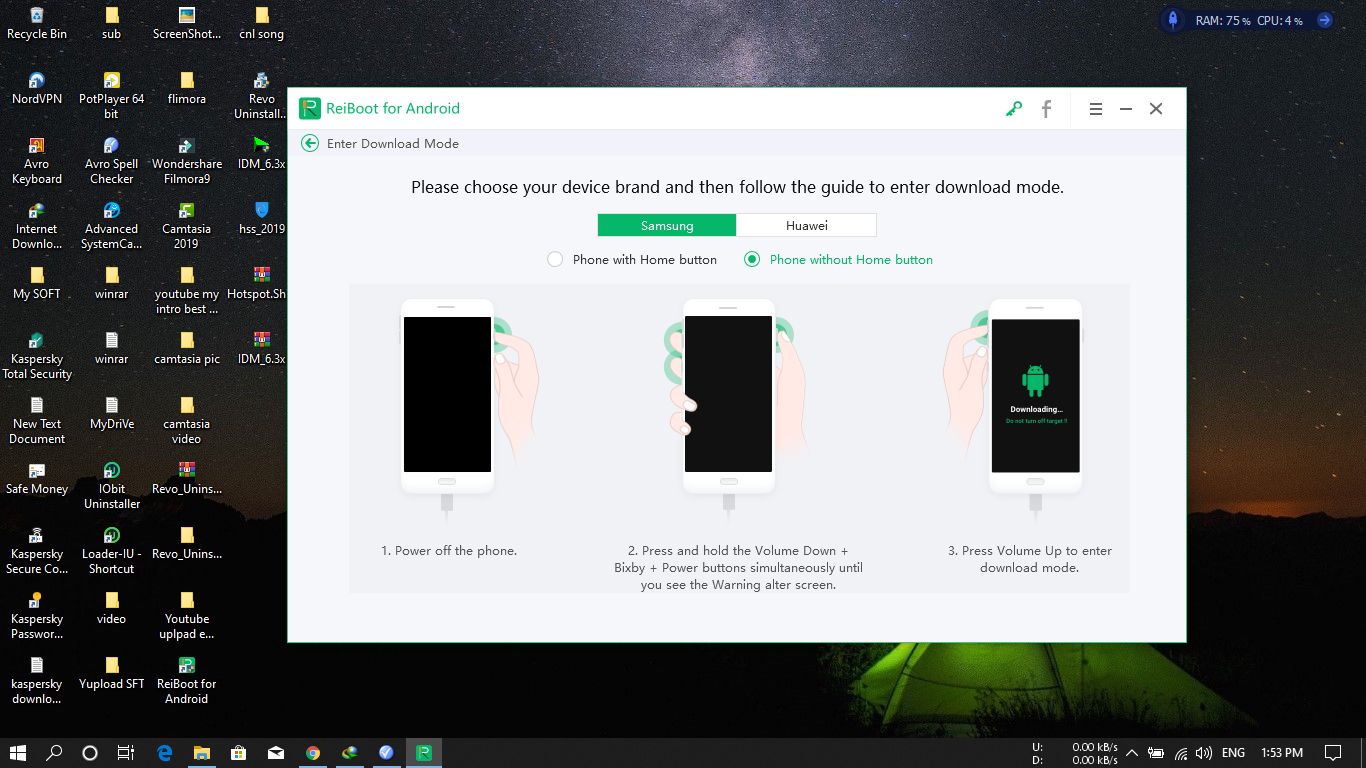Click the rocket boost icon in RAM widget
Image resolution: width=1366 pixels, height=768 pixels.
pyautogui.click(x=1173, y=20)
